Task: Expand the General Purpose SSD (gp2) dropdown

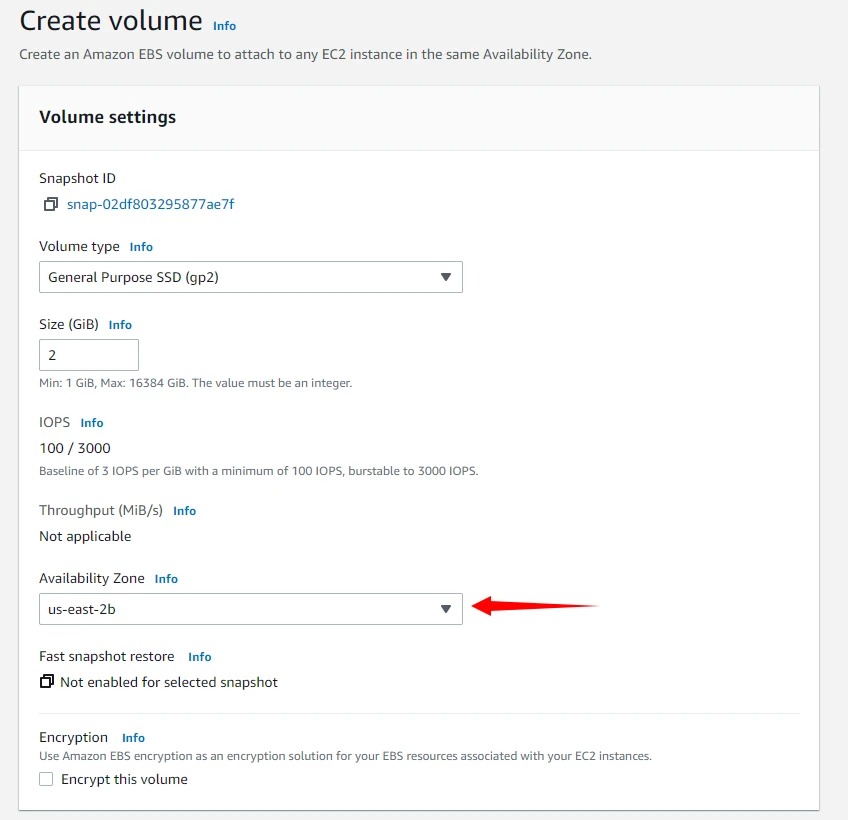Action: tap(250, 277)
